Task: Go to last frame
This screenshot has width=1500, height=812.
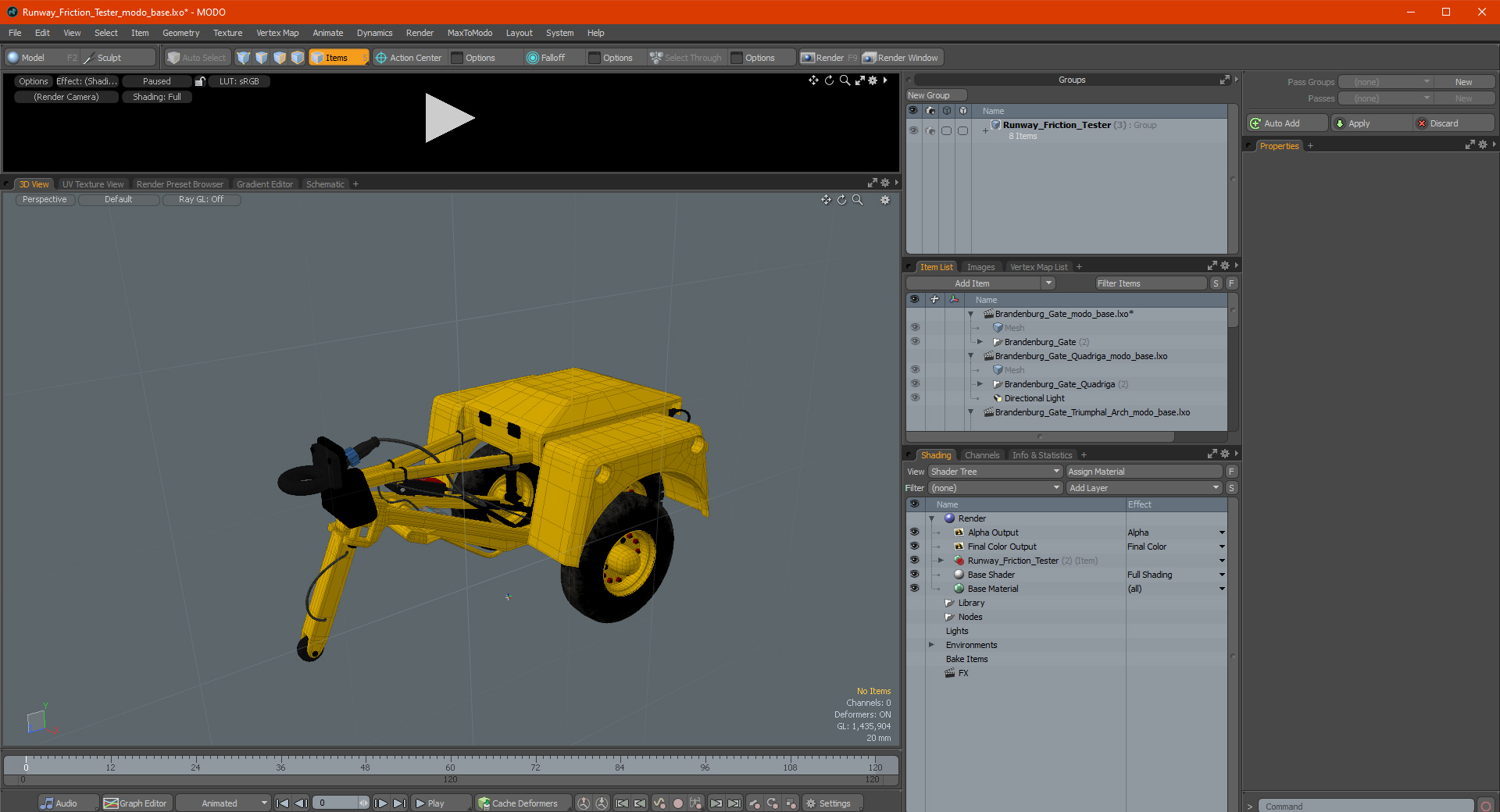Action: click(x=399, y=803)
